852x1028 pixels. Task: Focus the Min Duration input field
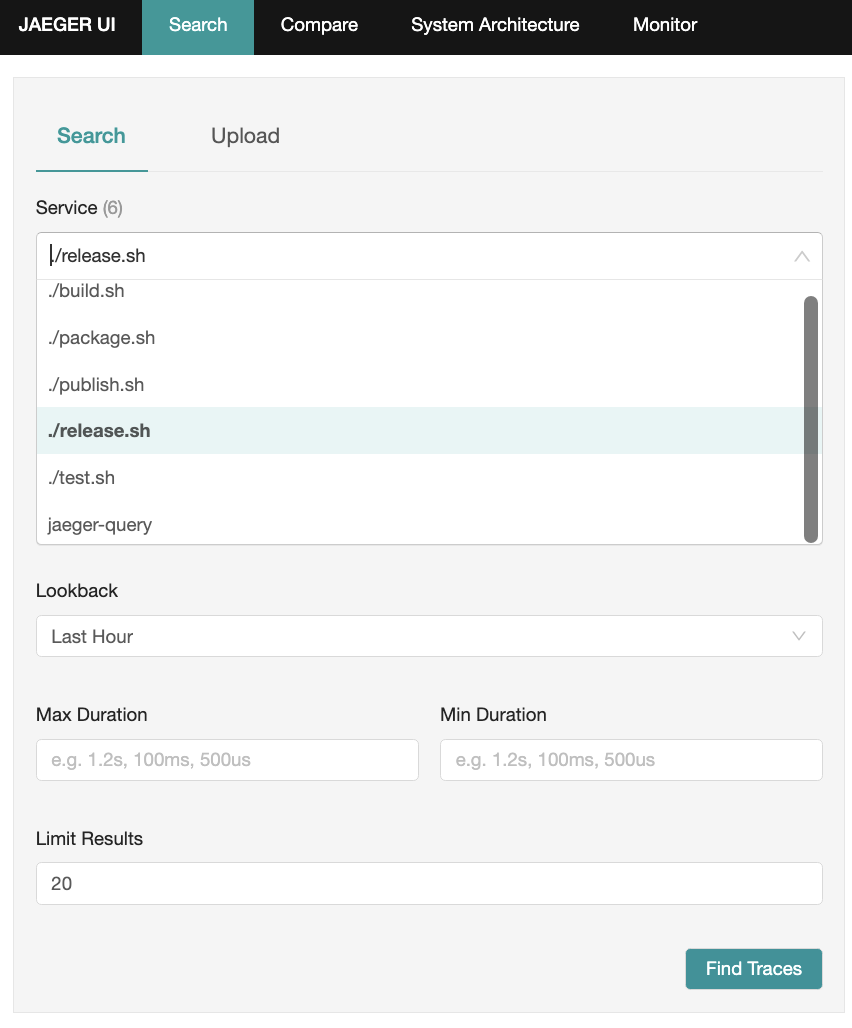631,760
